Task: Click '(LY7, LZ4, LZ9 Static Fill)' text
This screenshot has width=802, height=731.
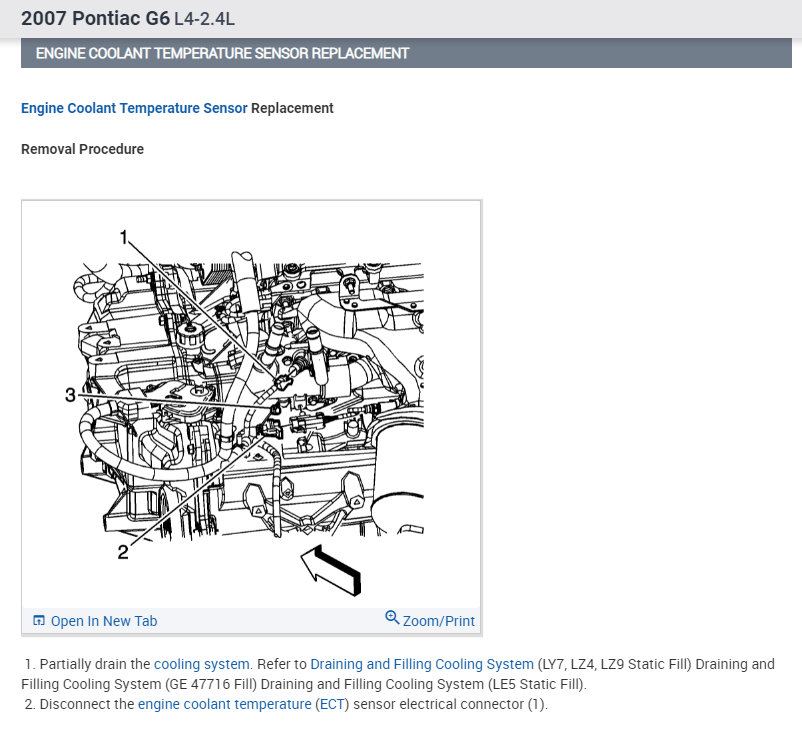Action: [x=614, y=664]
